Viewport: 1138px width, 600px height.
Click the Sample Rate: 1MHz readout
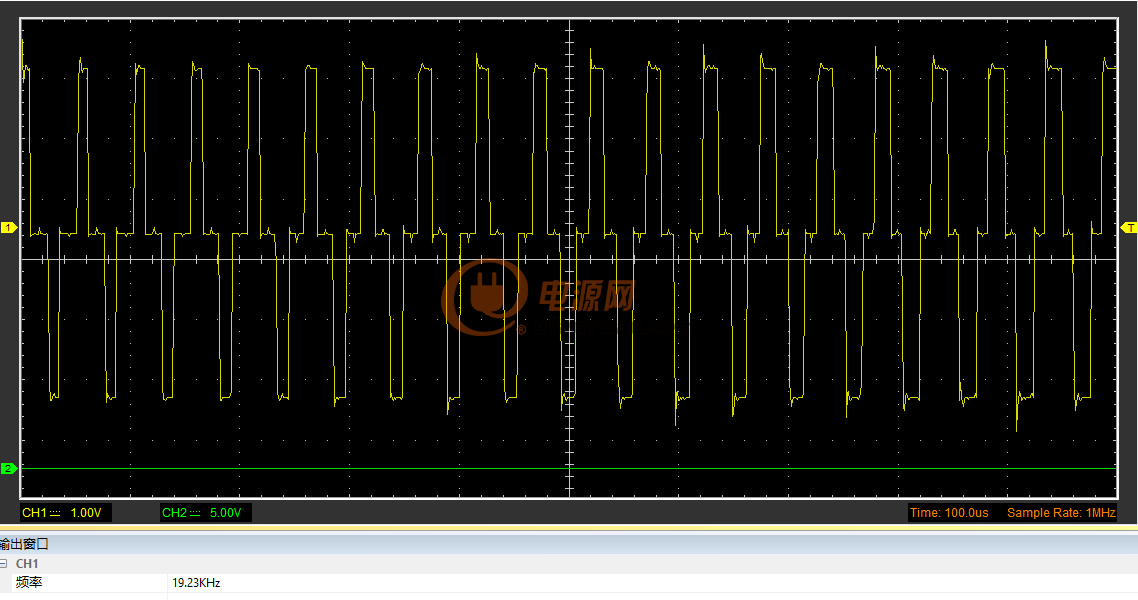pyautogui.click(x=1061, y=513)
